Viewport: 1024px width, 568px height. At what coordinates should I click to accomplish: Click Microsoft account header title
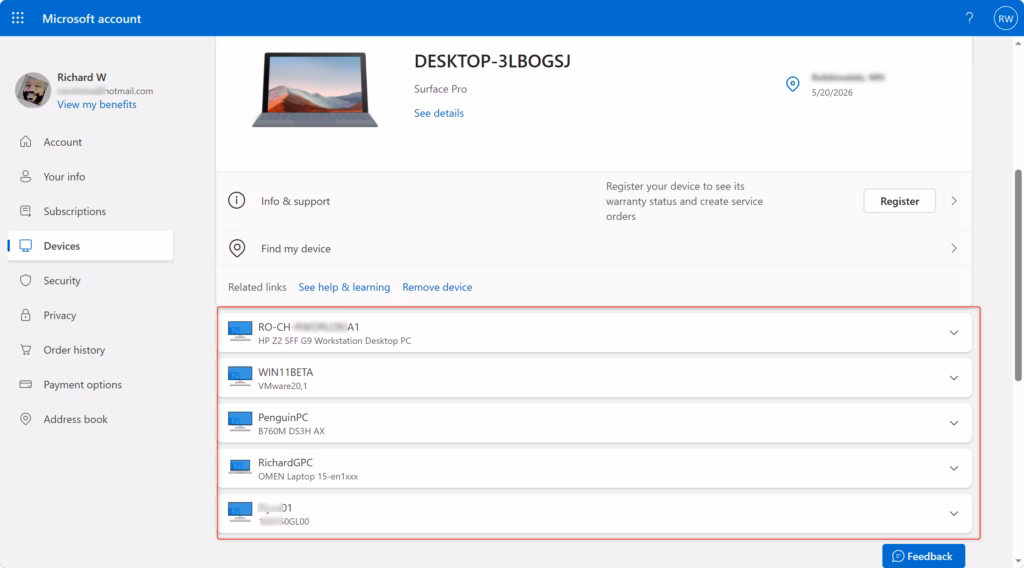[x=91, y=18]
